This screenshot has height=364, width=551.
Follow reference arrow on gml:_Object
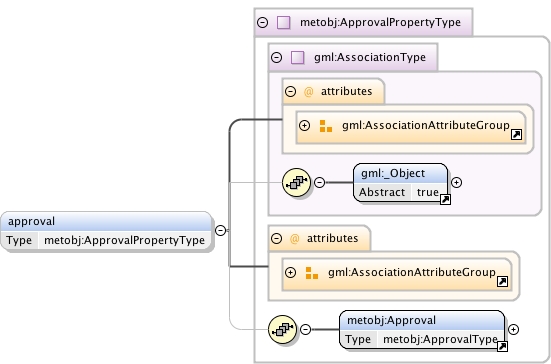(x=445, y=199)
